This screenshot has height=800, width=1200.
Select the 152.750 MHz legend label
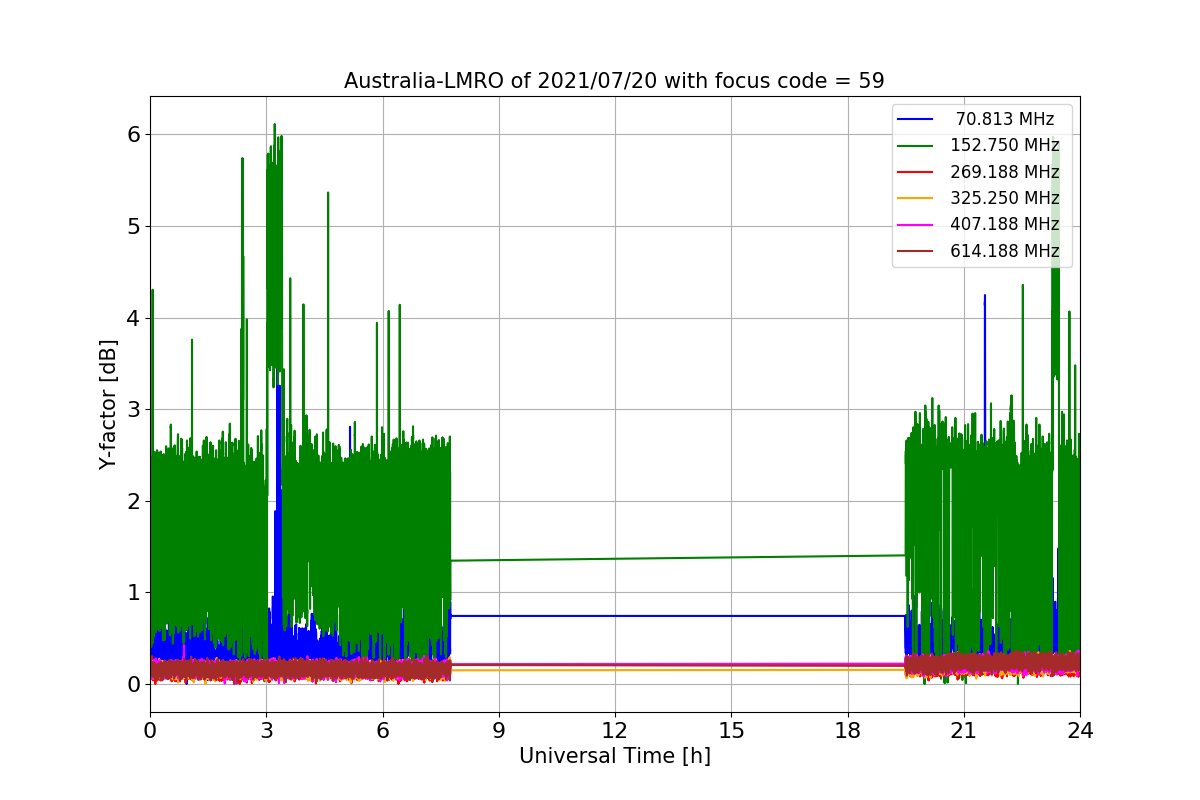point(1005,145)
